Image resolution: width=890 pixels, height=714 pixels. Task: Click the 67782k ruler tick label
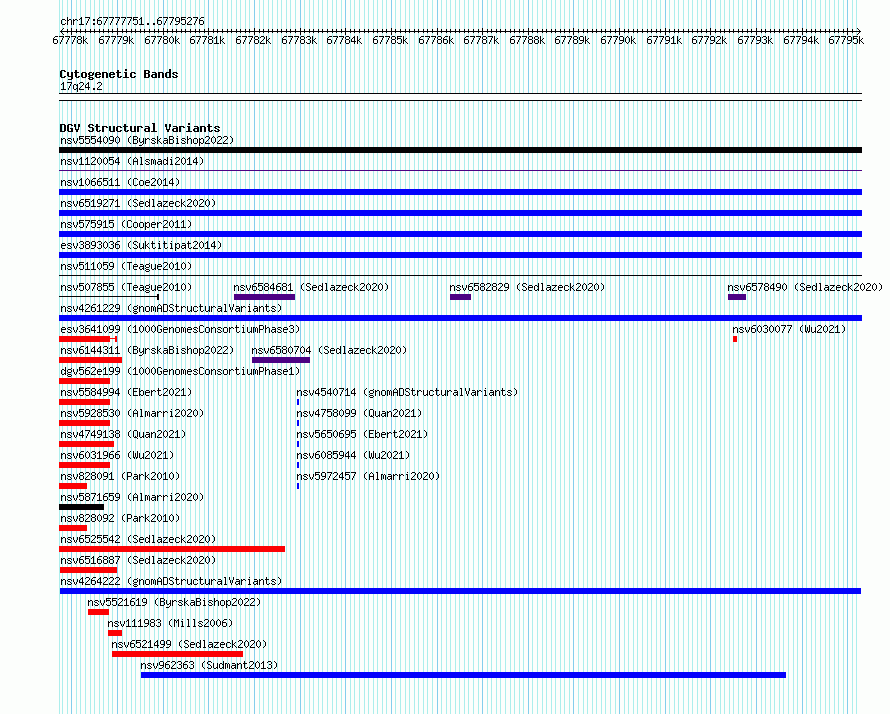click(253, 40)
